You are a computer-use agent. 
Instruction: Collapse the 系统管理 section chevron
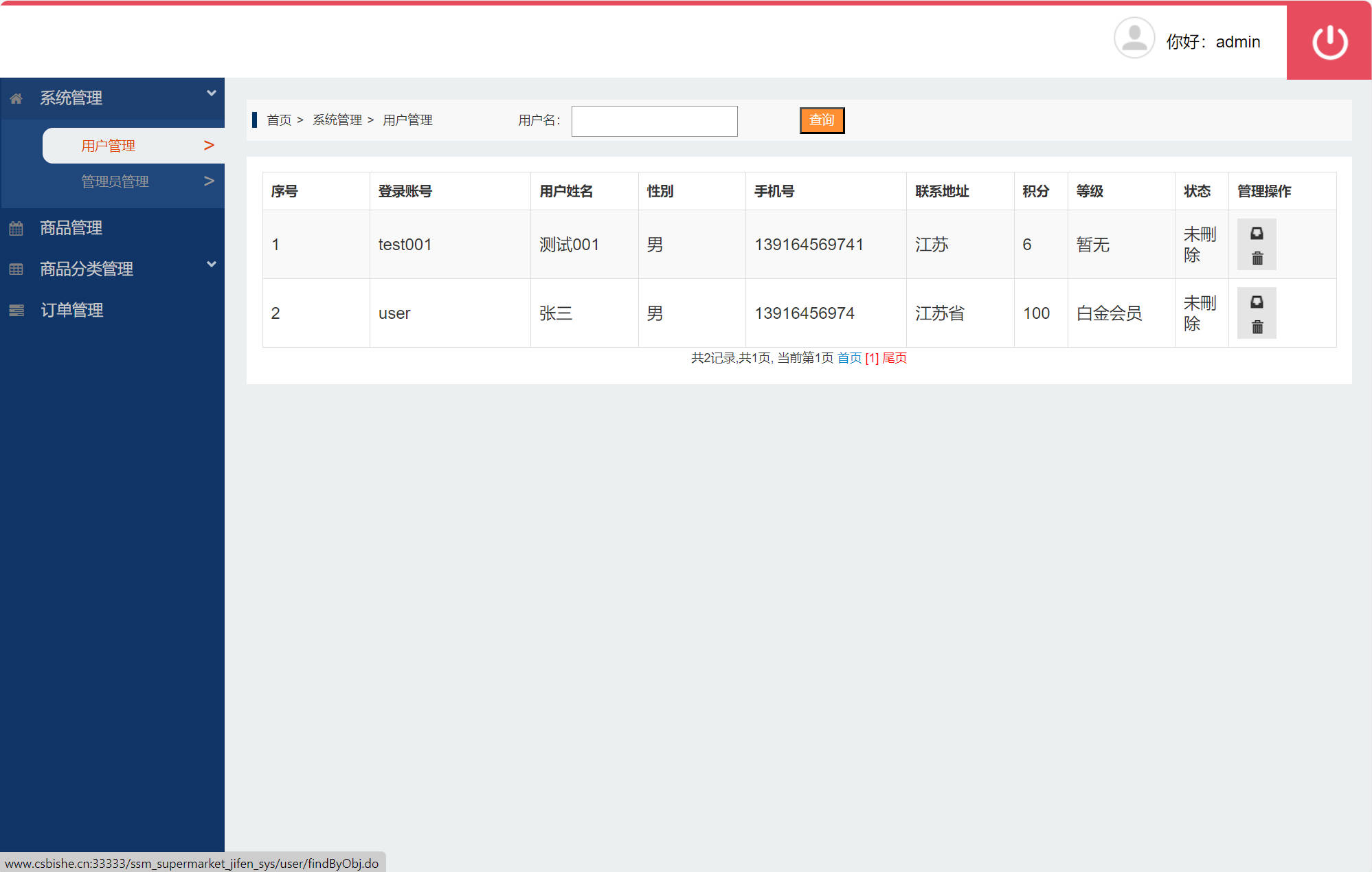click(x=211, y=91)
